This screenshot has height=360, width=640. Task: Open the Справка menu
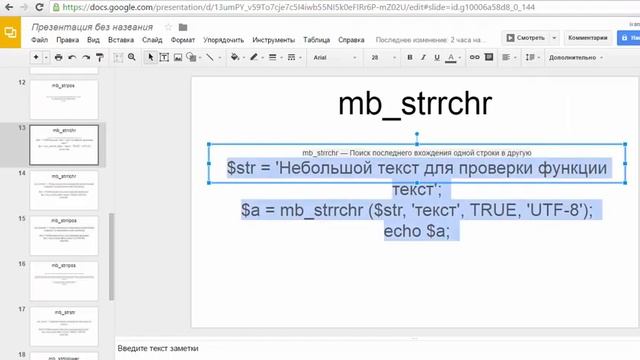[x=351, y=40]
